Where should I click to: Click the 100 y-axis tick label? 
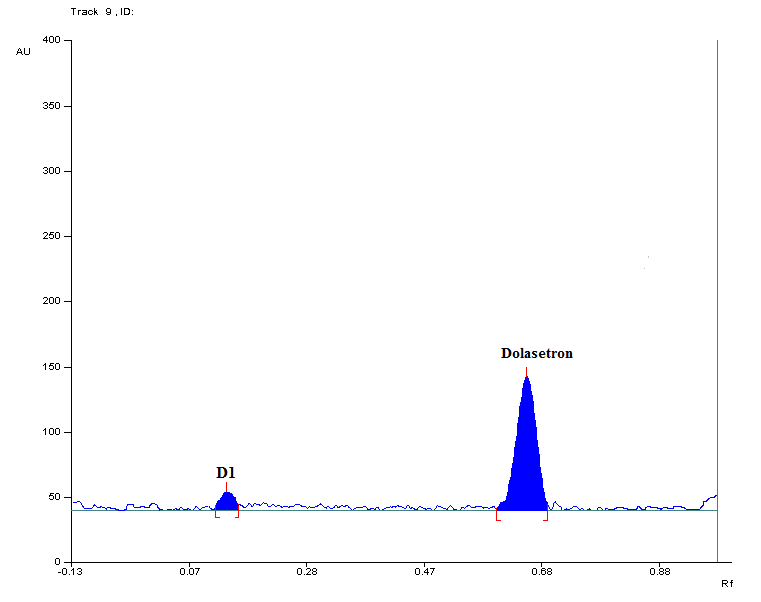pos(51,432)
